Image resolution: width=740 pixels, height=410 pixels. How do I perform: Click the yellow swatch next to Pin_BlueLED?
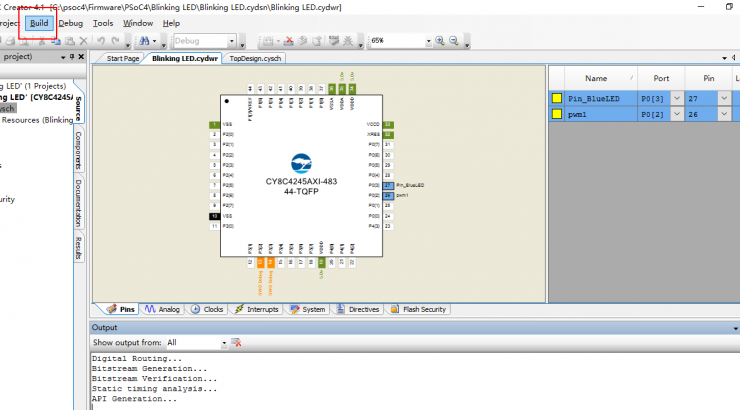click(556, 98)
